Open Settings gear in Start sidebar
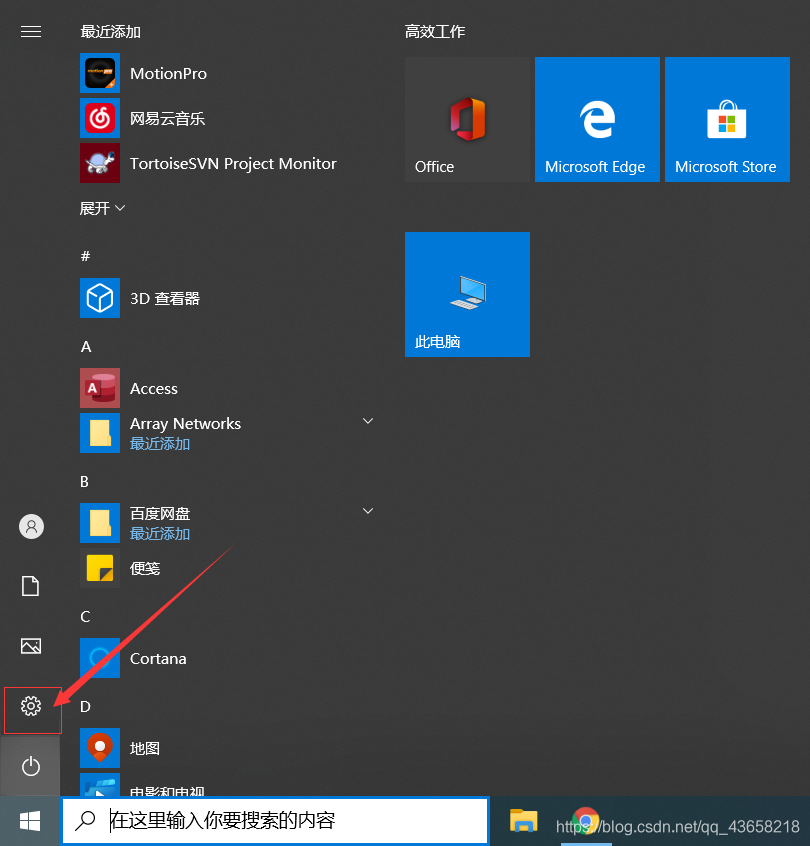The height and width of the screenshot is (846, 810). coord(31,706)
